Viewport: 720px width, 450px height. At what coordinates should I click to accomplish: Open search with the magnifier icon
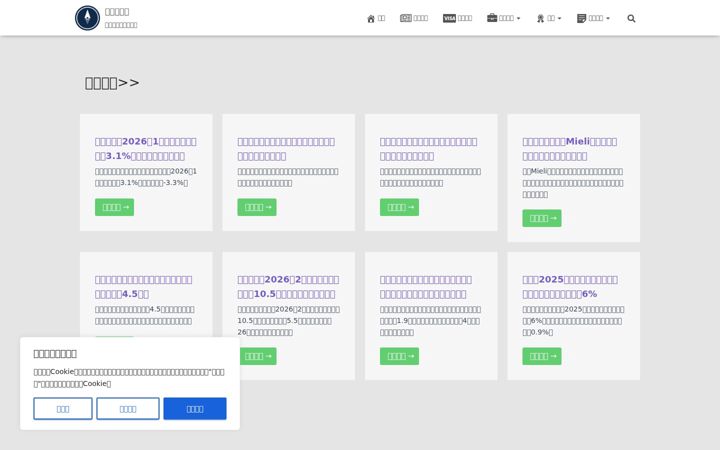(x=631, y=18)
